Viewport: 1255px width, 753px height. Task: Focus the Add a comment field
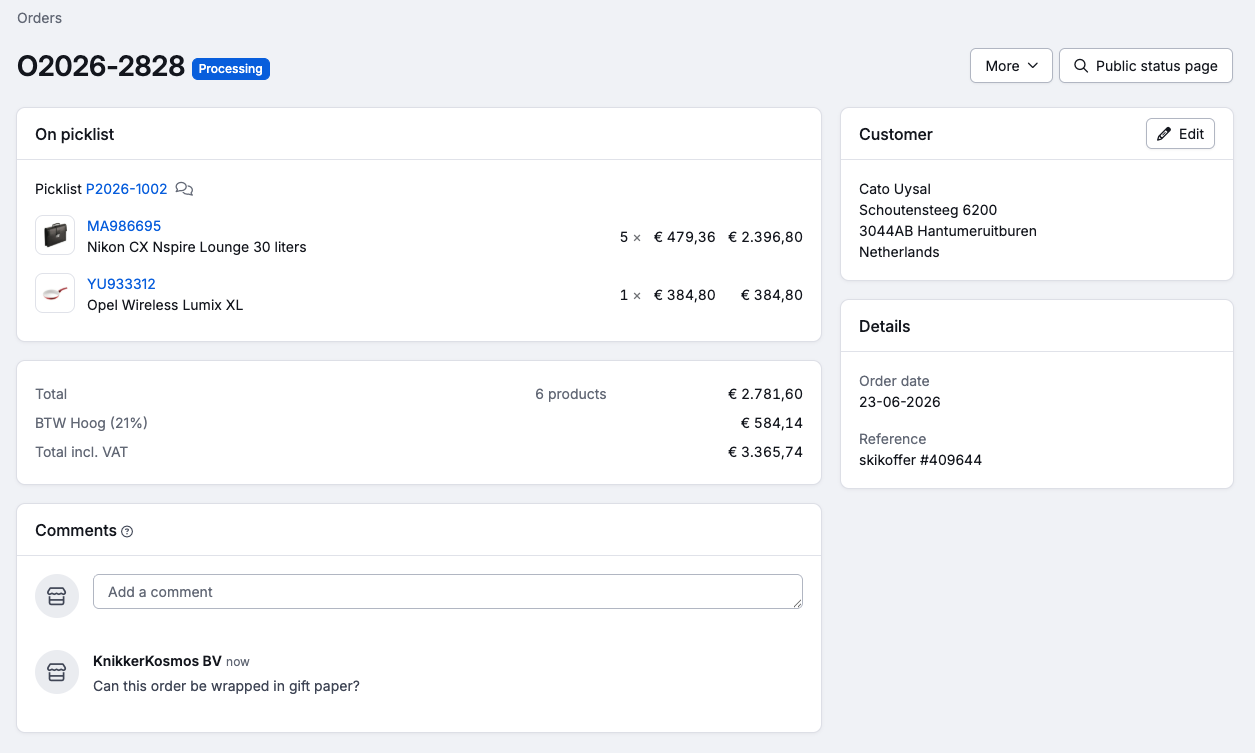448,591
